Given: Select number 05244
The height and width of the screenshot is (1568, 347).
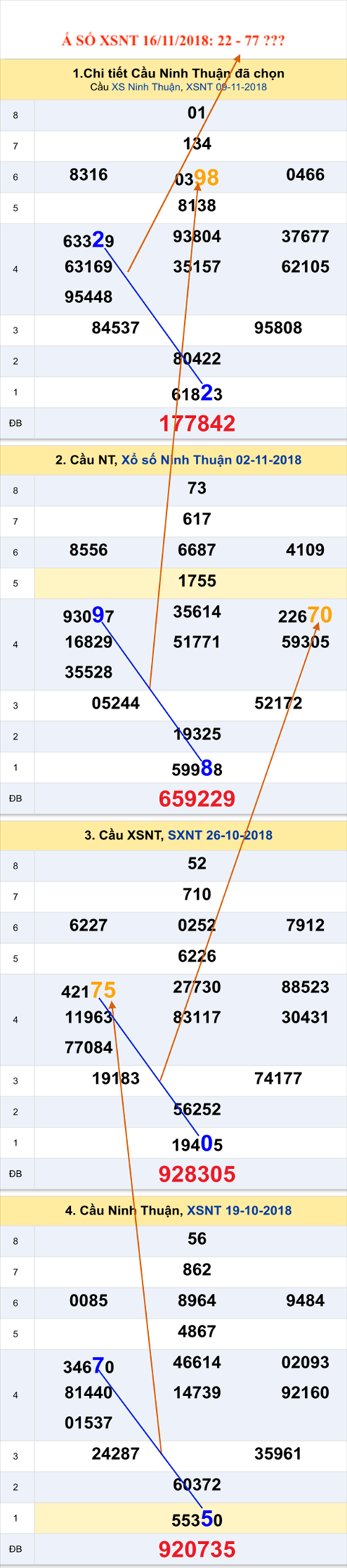Looking at the screenshot, I should tap(116, 704).
